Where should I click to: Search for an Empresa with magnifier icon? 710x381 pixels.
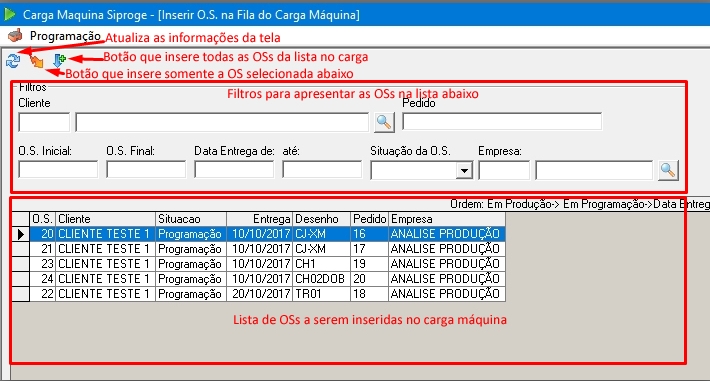(x=668, y=170)
